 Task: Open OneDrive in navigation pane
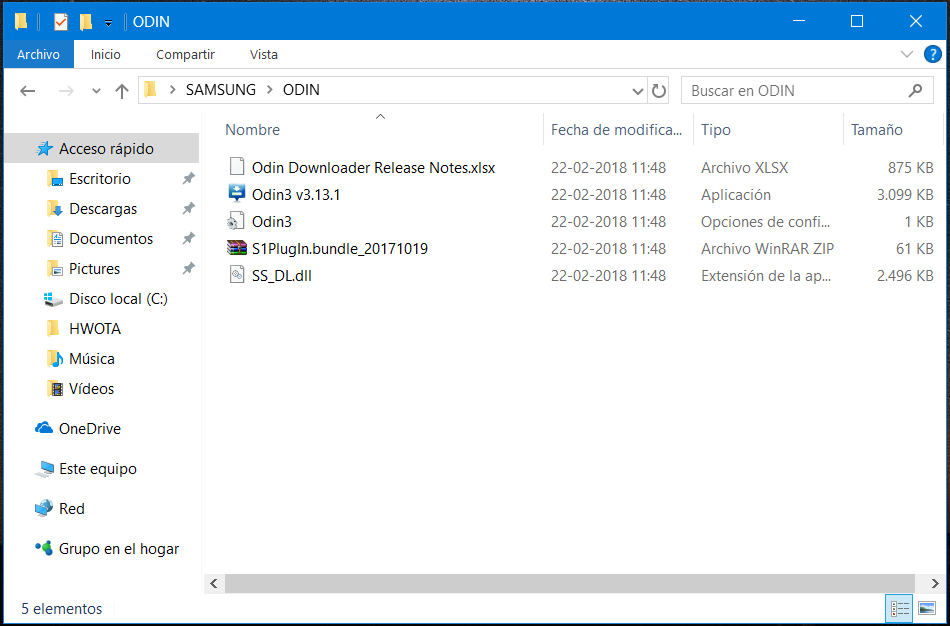pyautogui.click(x=89, y=429)
